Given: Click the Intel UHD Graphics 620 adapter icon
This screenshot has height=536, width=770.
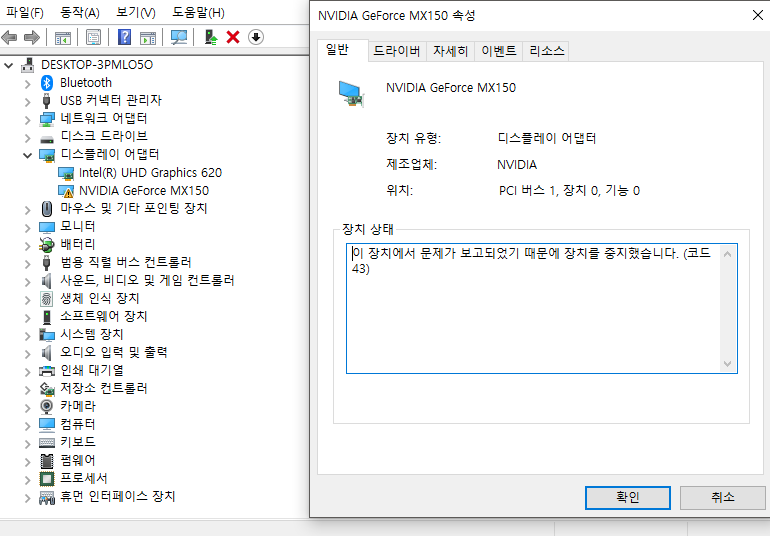Looking at the screenshot, I should pos(66,173).
